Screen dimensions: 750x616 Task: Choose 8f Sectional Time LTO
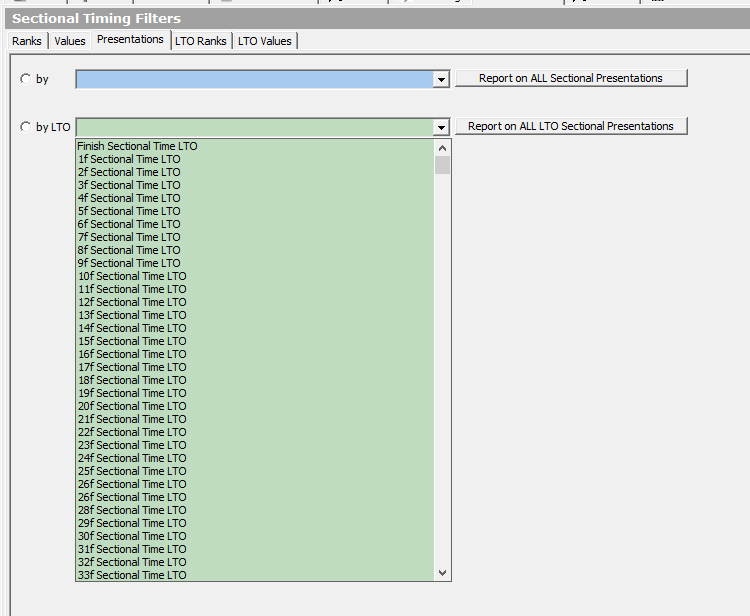coord(255,250)
